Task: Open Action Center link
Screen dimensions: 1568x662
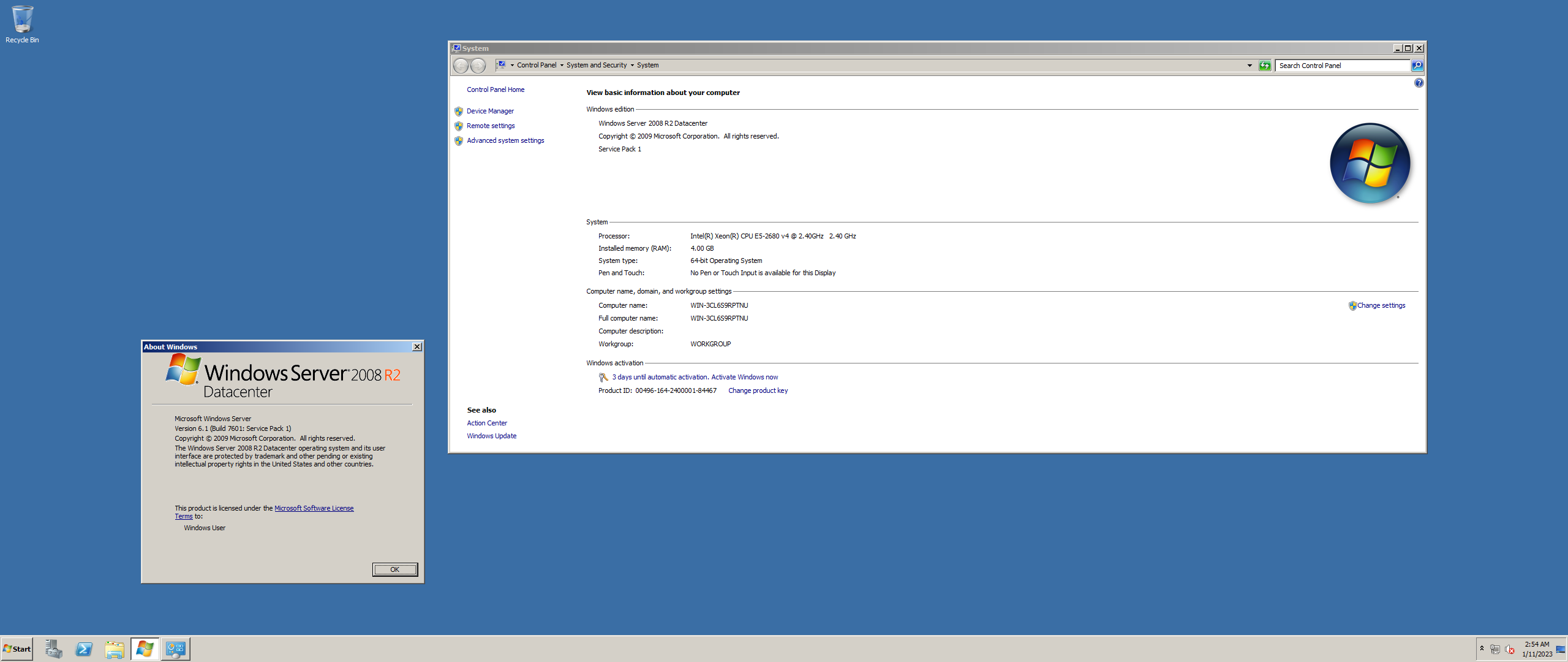Action: pos(487,423)
